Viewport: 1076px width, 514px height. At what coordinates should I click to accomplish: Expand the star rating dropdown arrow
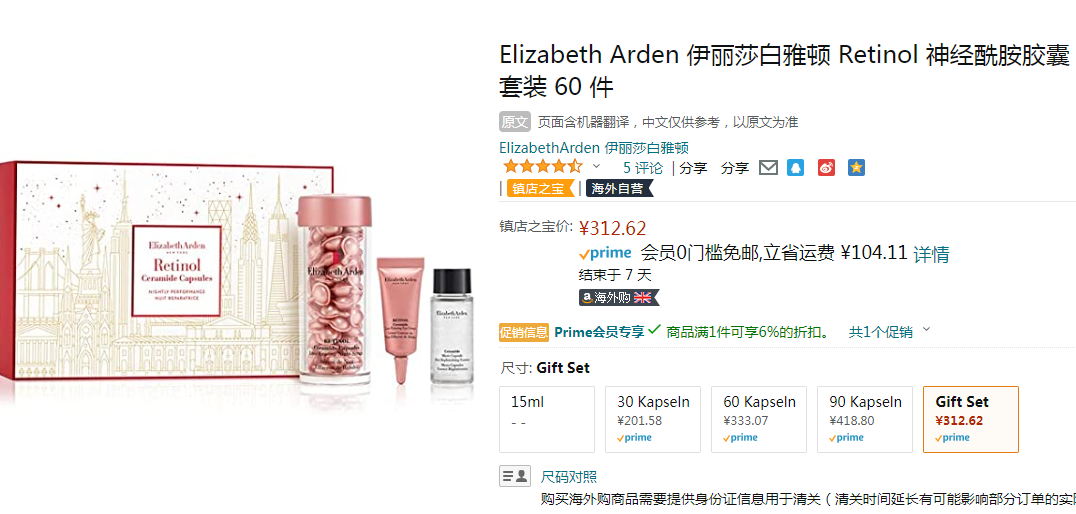tap(596, 167)
